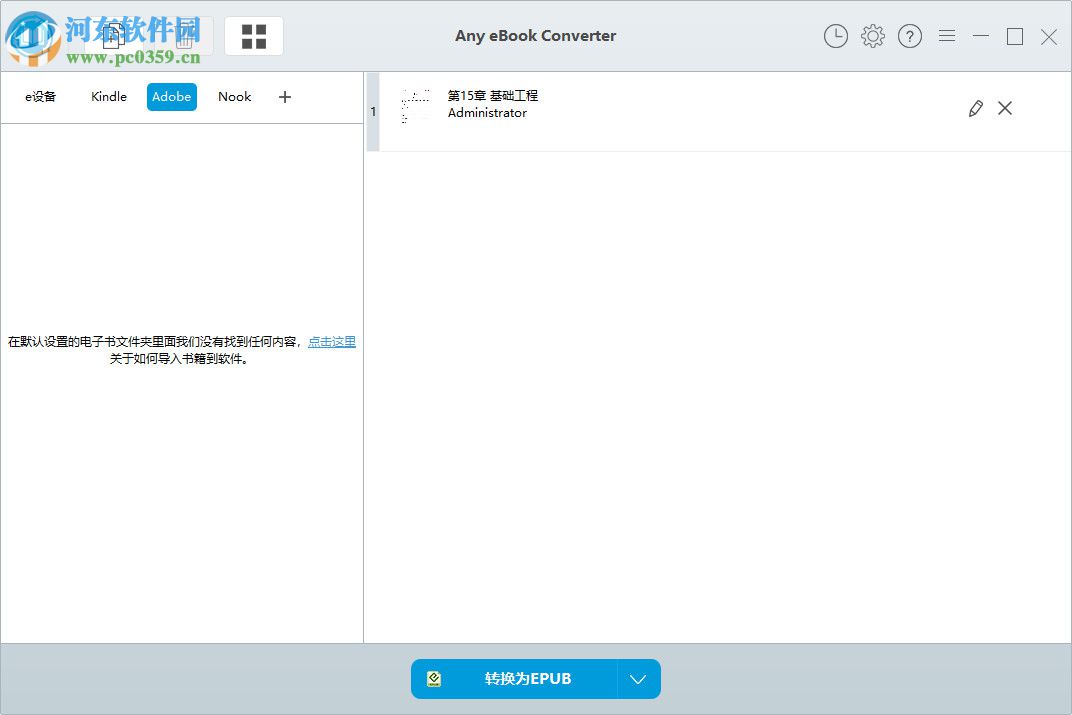Screen dimensions: 1072x715
Task: Open the grid view layout button
Action: (254, 36)
